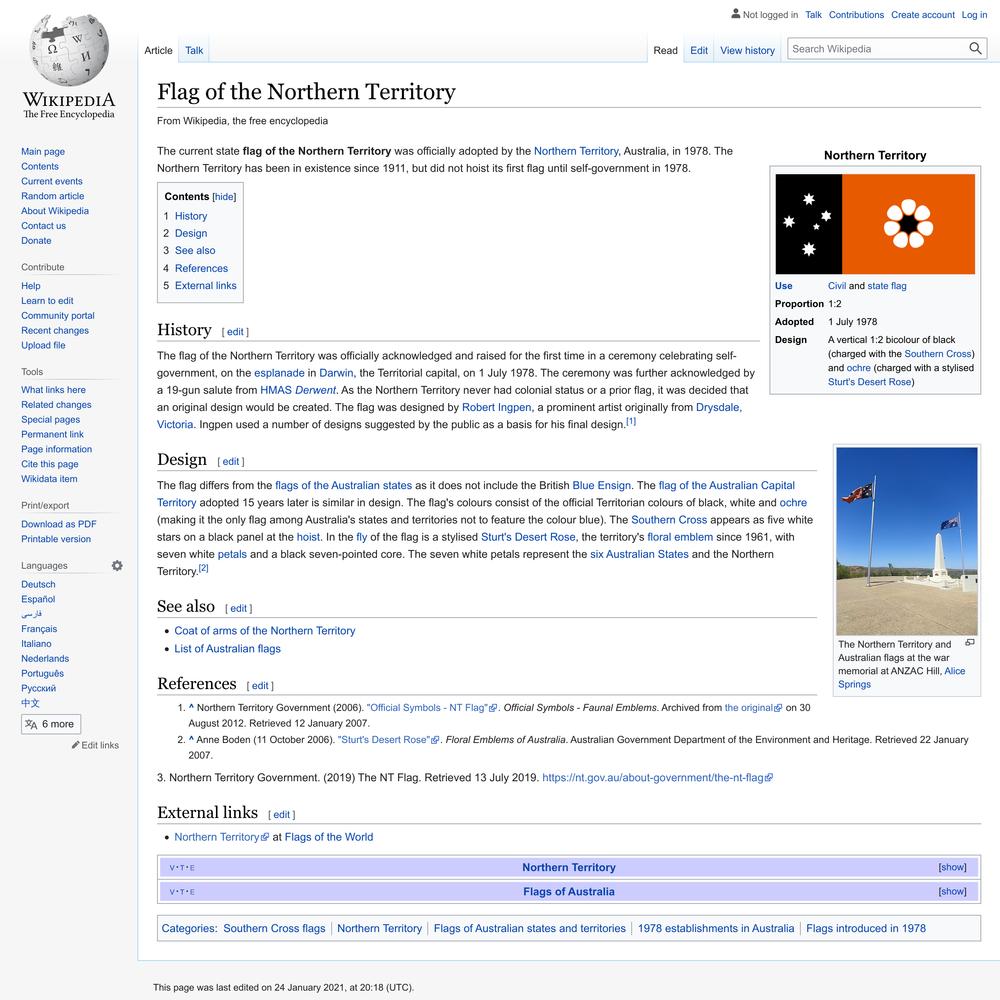Click Printable version link
1000x1000 pixels.
tap(56, 539)
